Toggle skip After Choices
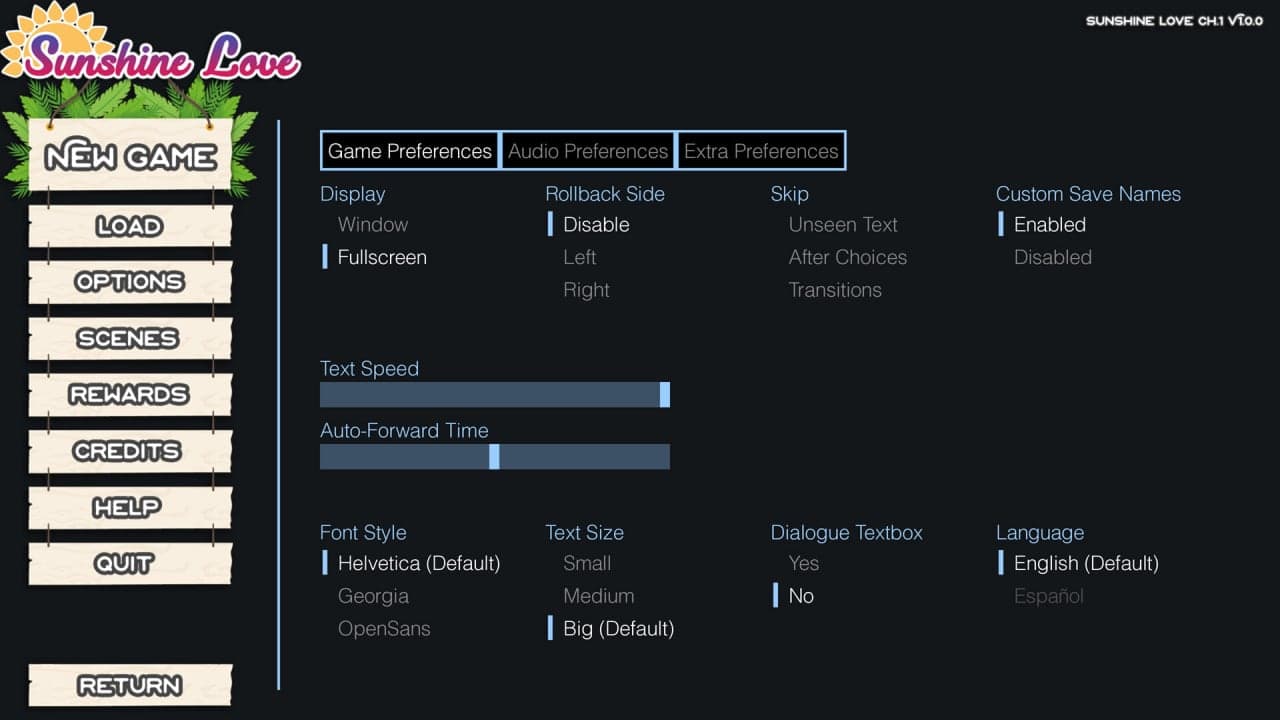Image resolution: width=1280 pixels, height=720 pixels. [847, 257]
